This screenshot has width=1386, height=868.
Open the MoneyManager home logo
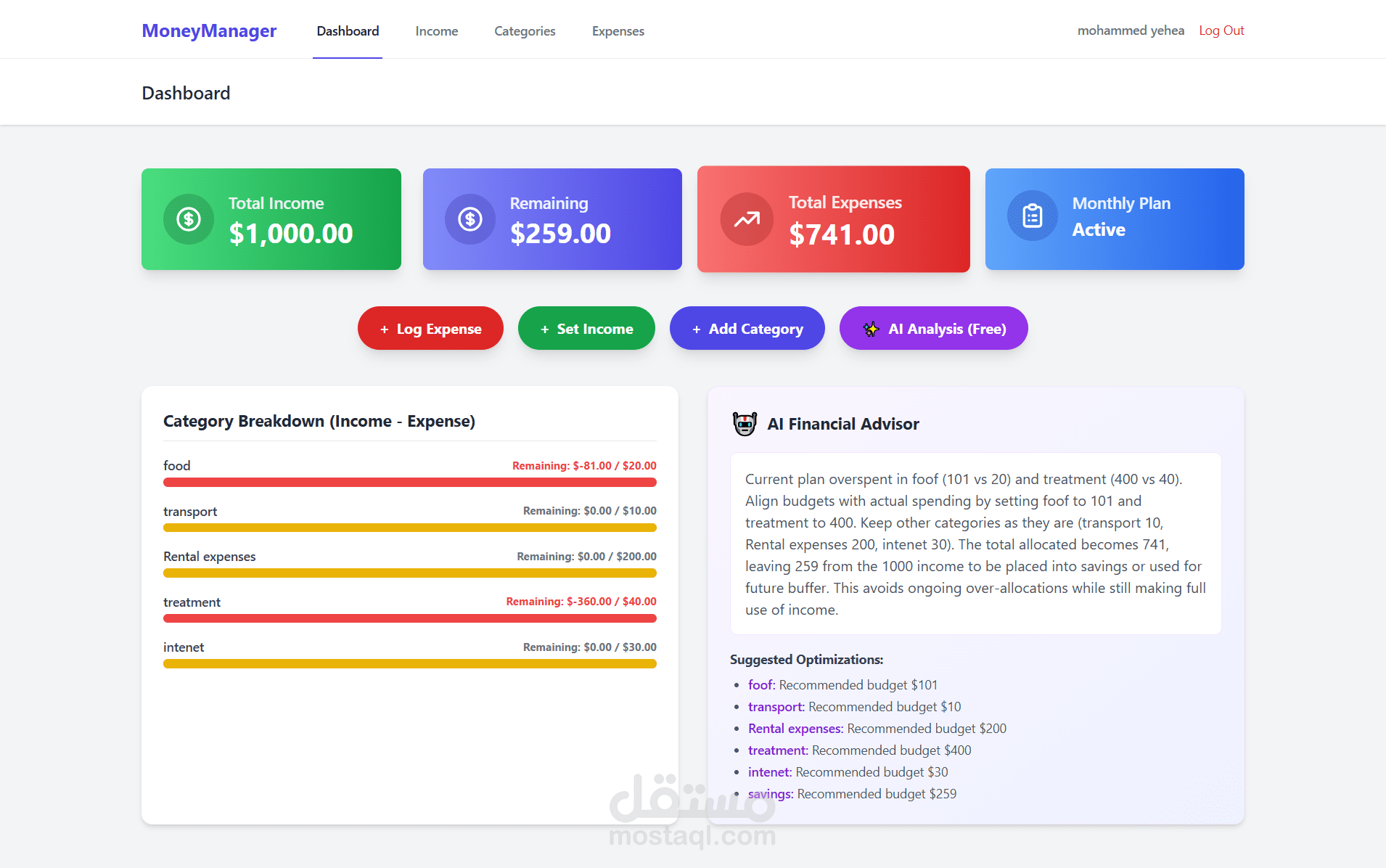(209, 30)
